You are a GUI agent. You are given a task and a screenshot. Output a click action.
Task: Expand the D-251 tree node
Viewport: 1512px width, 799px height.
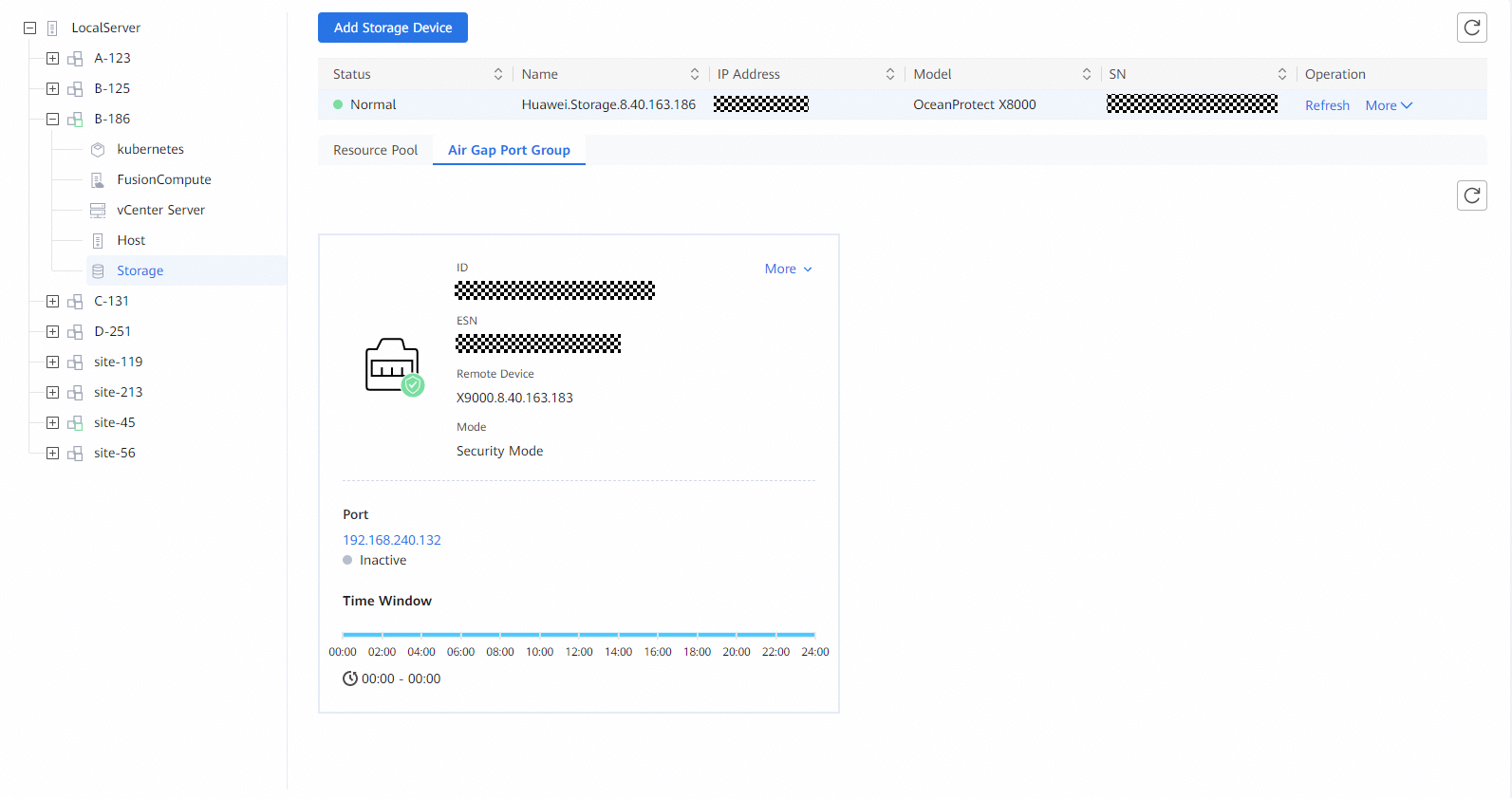(x=53, y=332)
